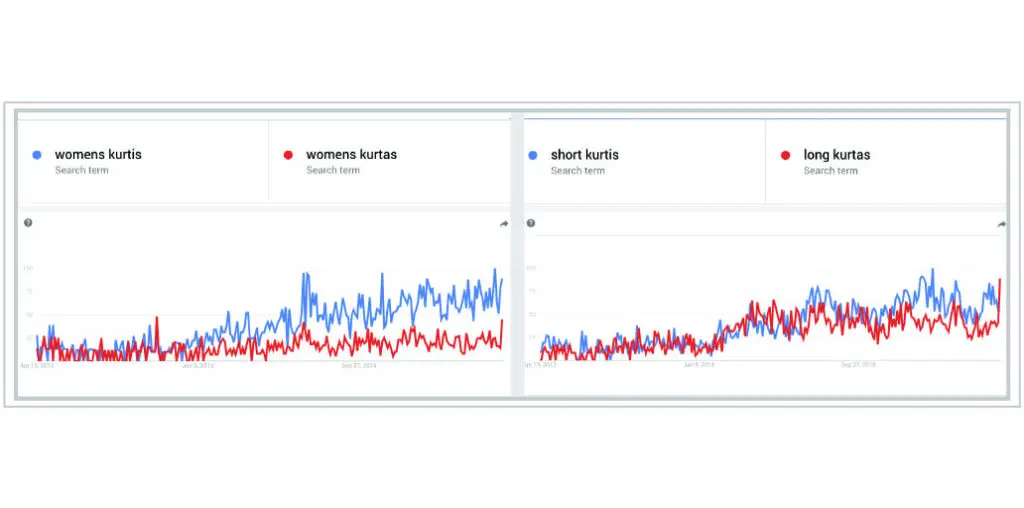Open help for the short kurtis chart
Image resolution: width=1024 pixels, height=508 pixels.
point(531,223)
